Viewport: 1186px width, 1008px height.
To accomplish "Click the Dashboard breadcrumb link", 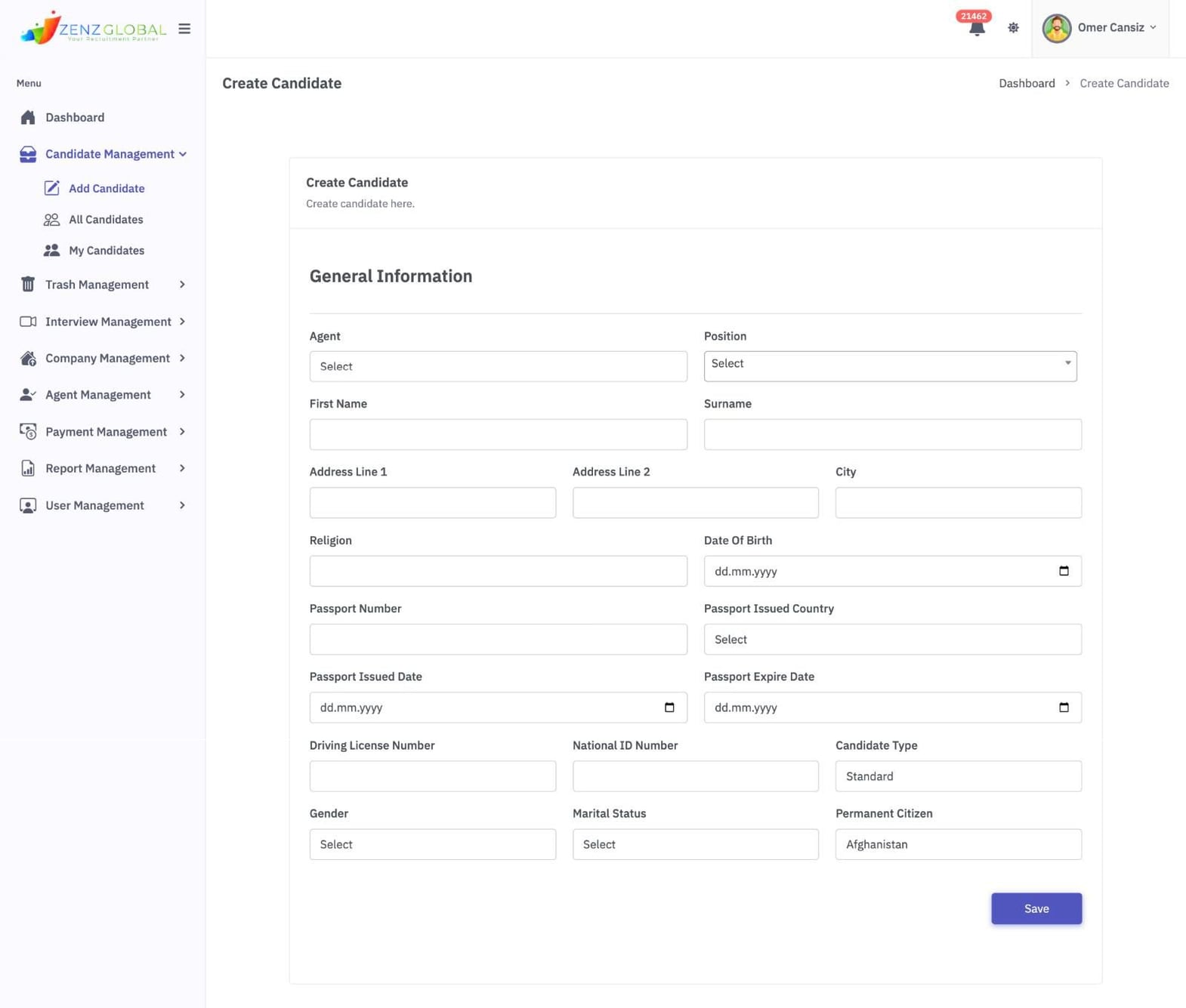I will pos(1027,83).
